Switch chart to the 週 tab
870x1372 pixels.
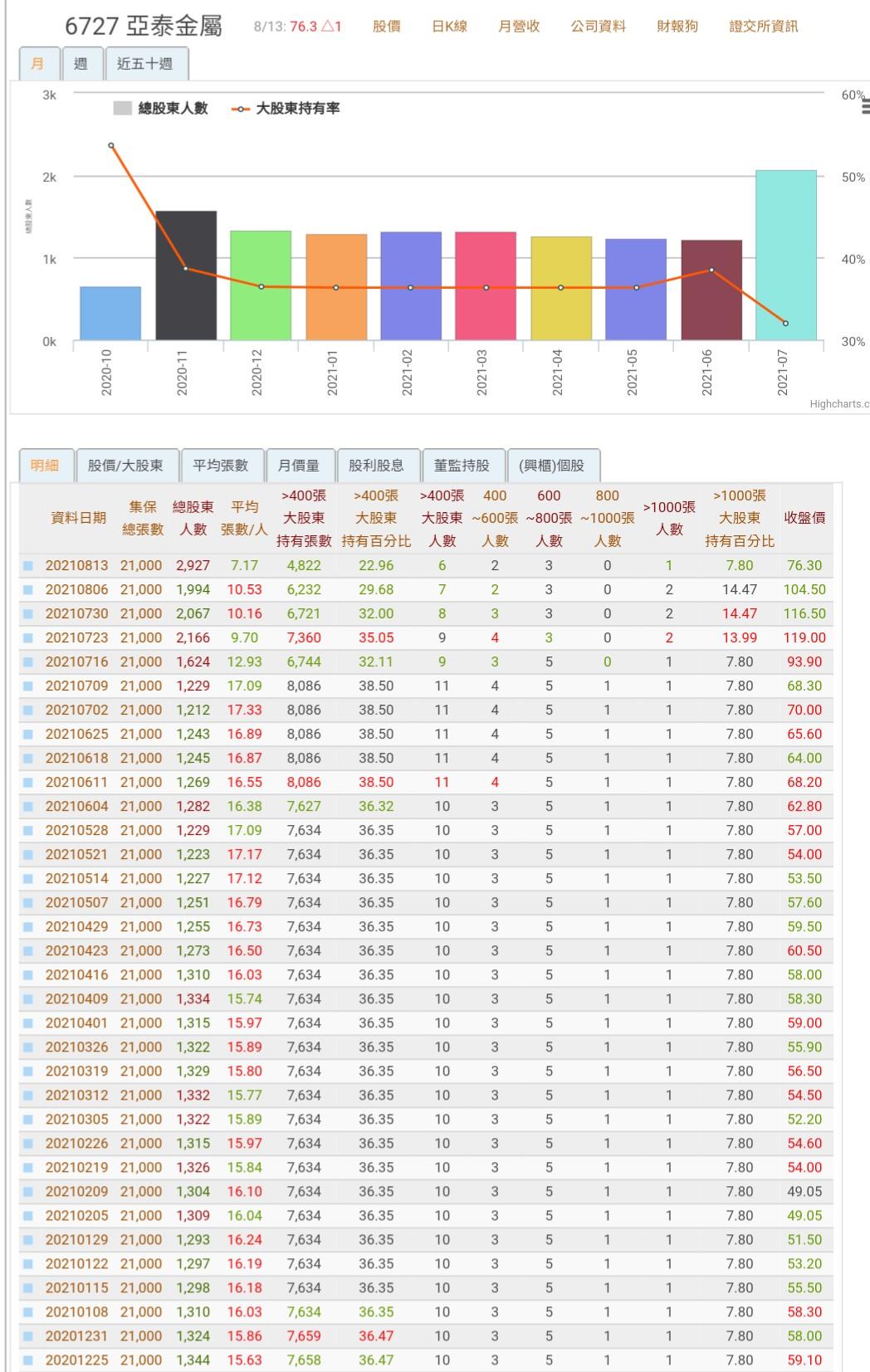pyautogui.click(x=81, y=64)
